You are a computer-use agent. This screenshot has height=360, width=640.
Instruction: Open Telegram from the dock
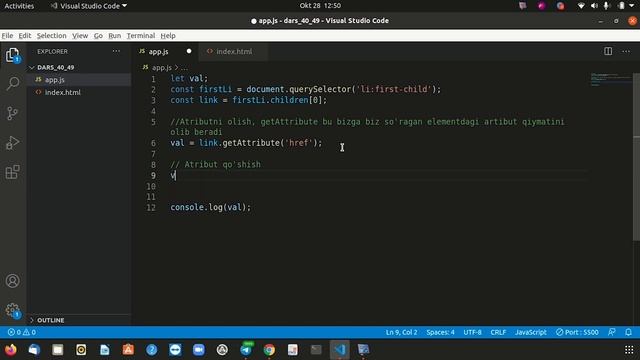point(246,350)
